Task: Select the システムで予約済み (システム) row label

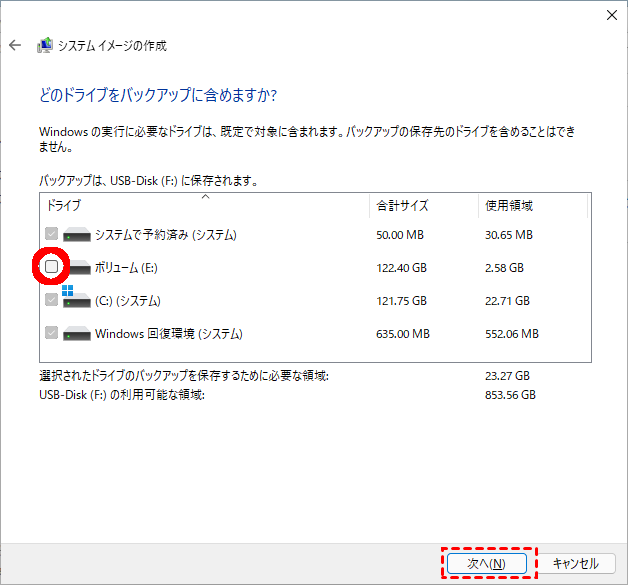Action: [x=165, y=235]
